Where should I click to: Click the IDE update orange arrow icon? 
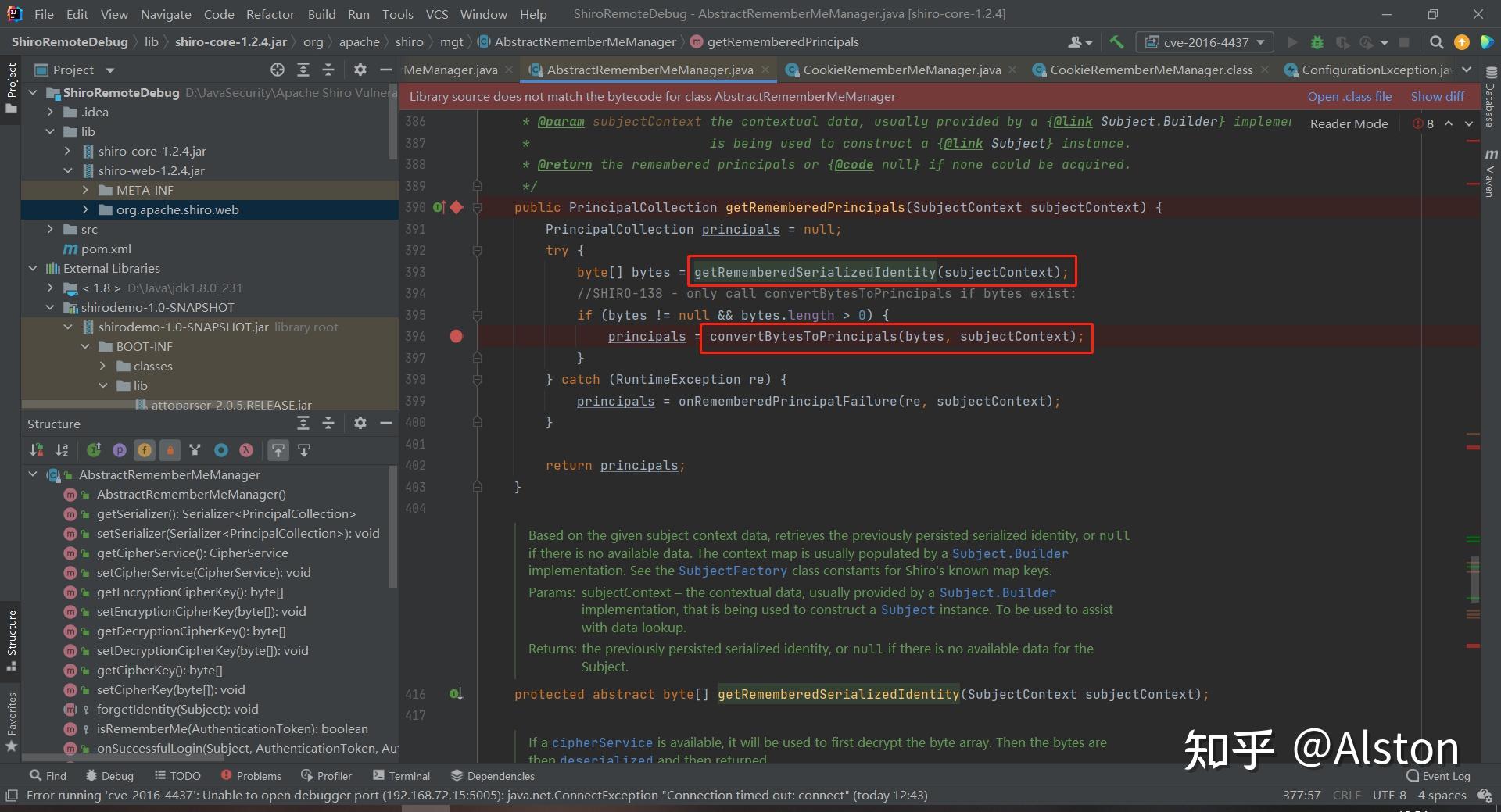[1461, 42]
